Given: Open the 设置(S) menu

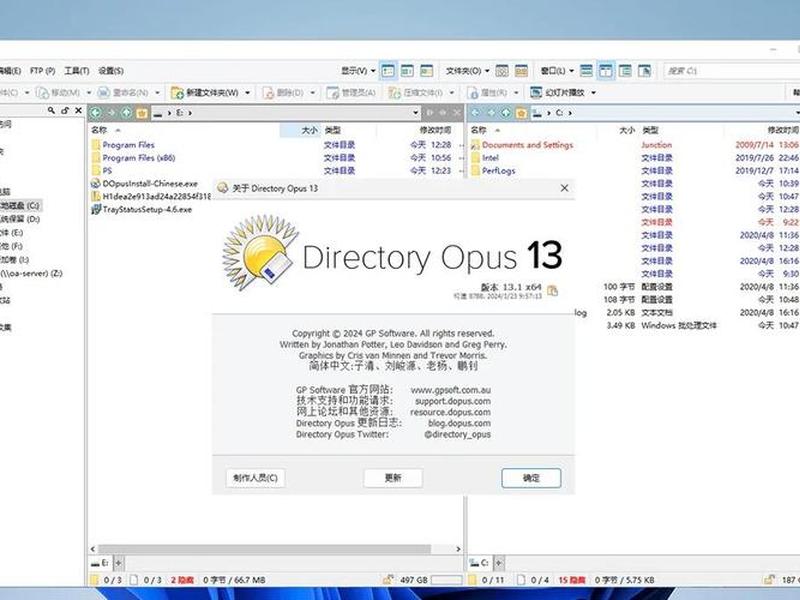Looking at the screenshot, I should click(x=111, y=71).
